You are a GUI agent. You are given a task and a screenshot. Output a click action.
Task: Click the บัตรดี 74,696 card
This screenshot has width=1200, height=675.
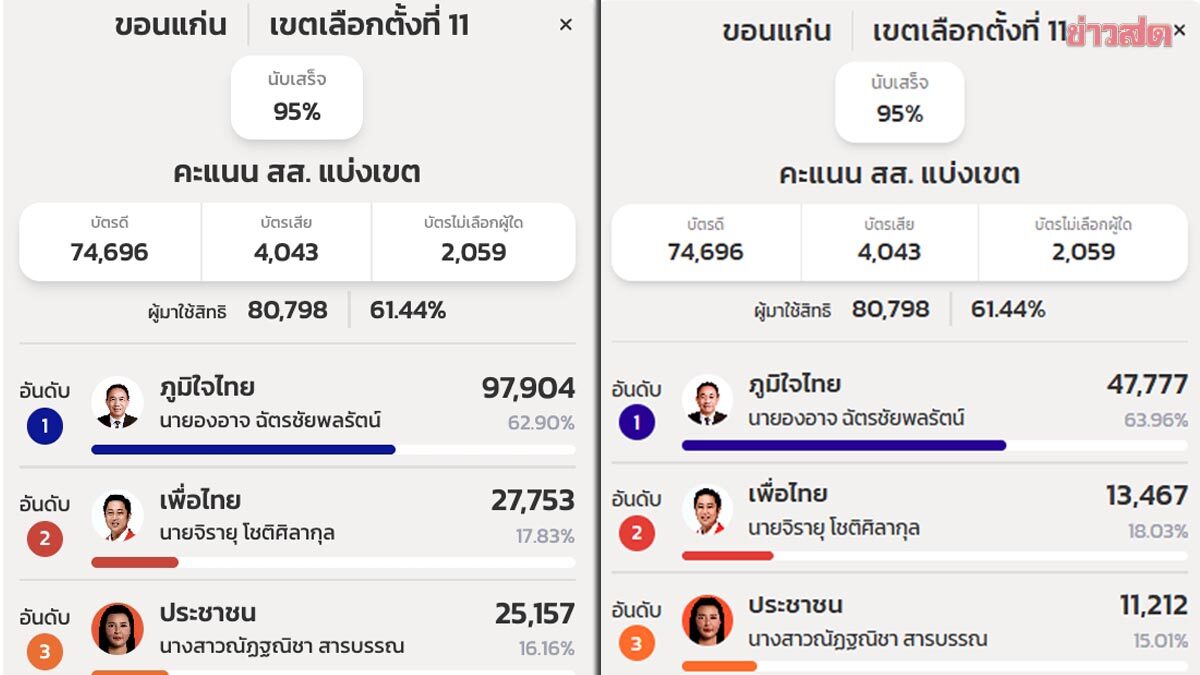click(109, 241)
